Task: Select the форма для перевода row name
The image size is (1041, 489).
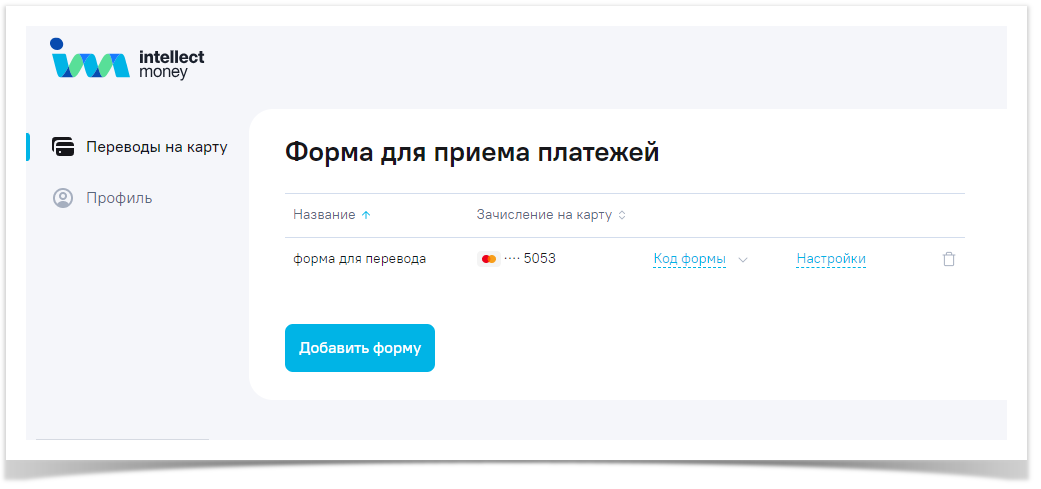Action: 359,259
